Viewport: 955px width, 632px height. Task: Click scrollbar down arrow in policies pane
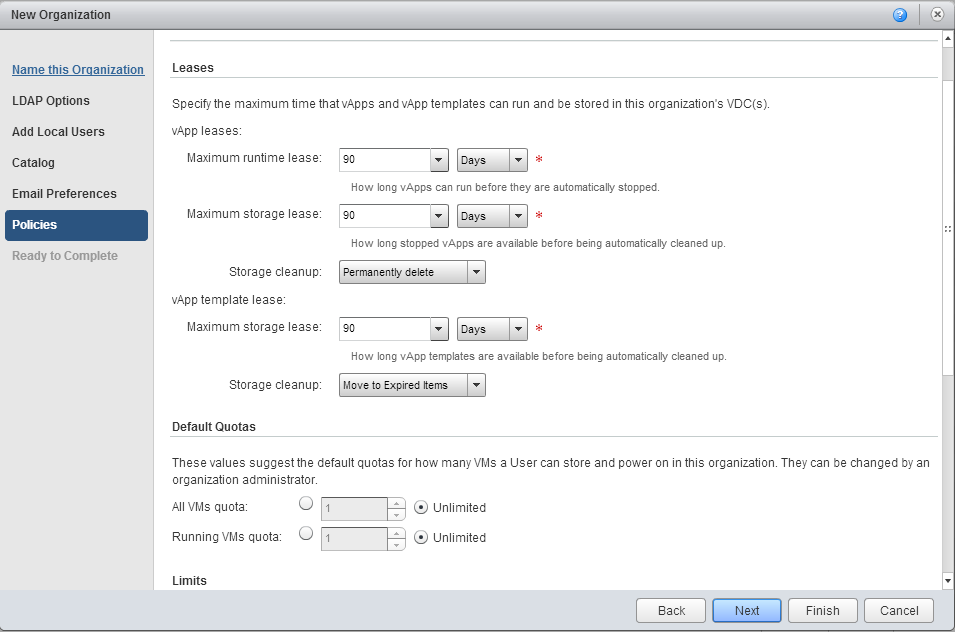pyautogui.click(x=947, y=581)
